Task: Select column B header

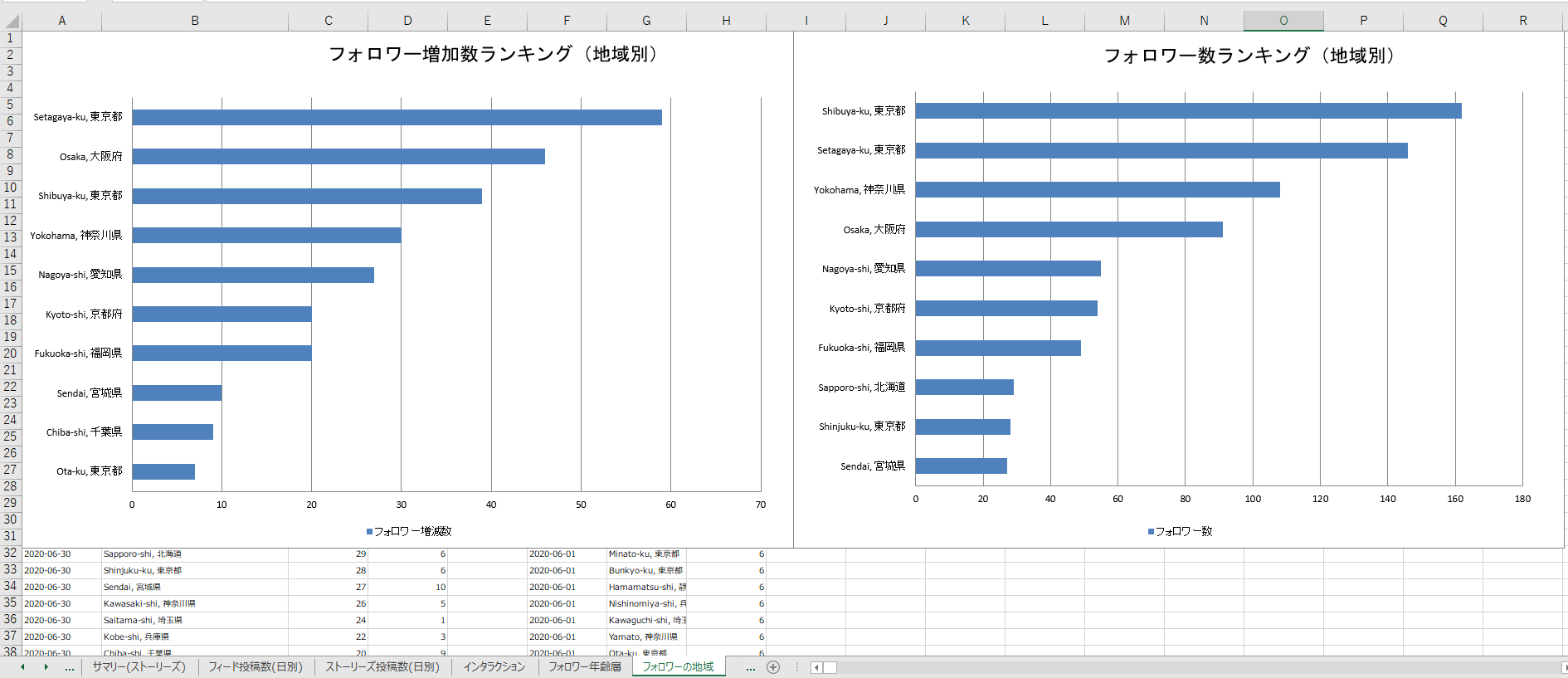Action: [x=195, y=21]
